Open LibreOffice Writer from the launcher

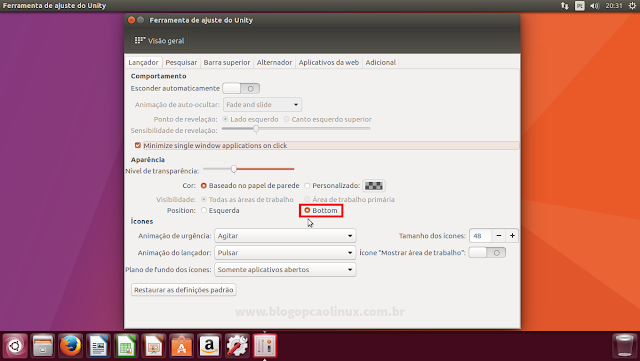98,346
